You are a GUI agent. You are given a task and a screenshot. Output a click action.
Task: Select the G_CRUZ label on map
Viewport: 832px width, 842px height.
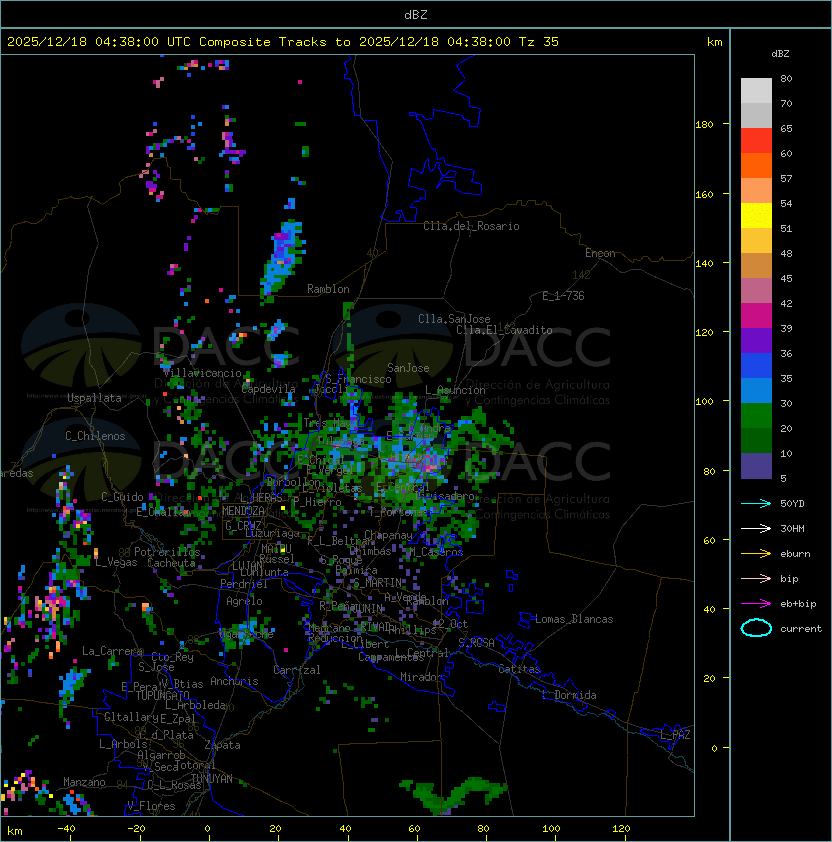(243, 526)
